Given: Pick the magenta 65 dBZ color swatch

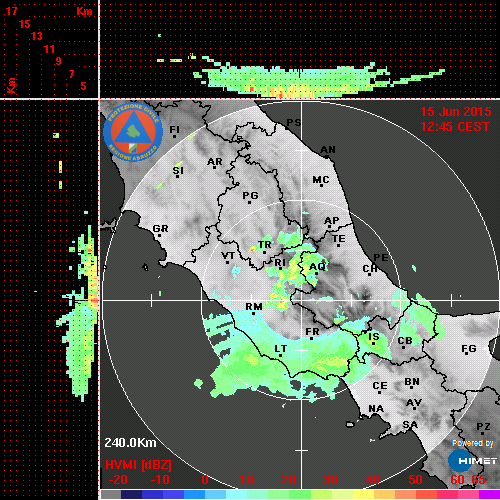Looking at the screenshot, I should pyautogui.click(x=489, y=495).
